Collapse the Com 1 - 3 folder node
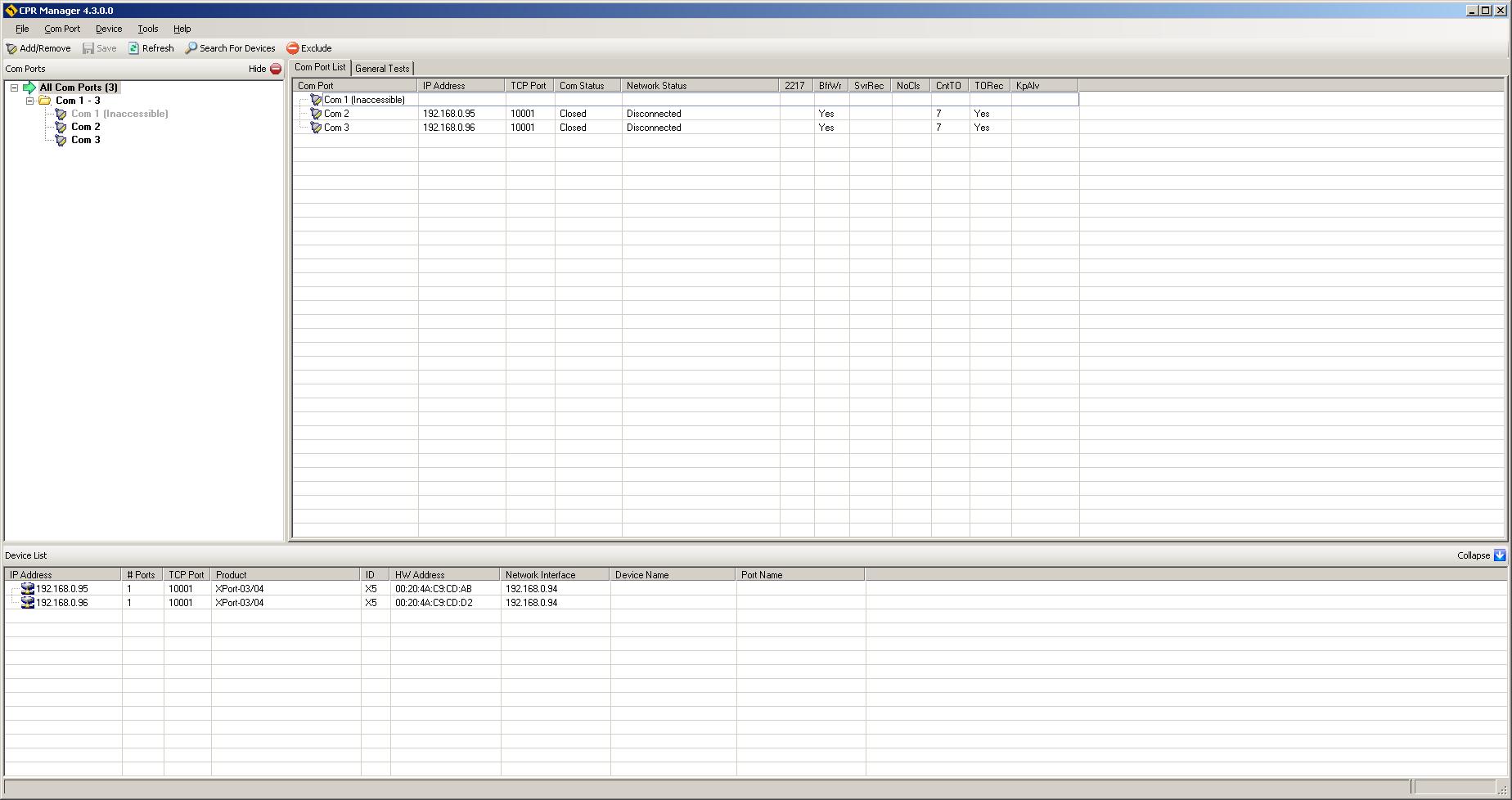Image resolution: width=1512 pixels, height=800 pixels. [x=30, y=101]
